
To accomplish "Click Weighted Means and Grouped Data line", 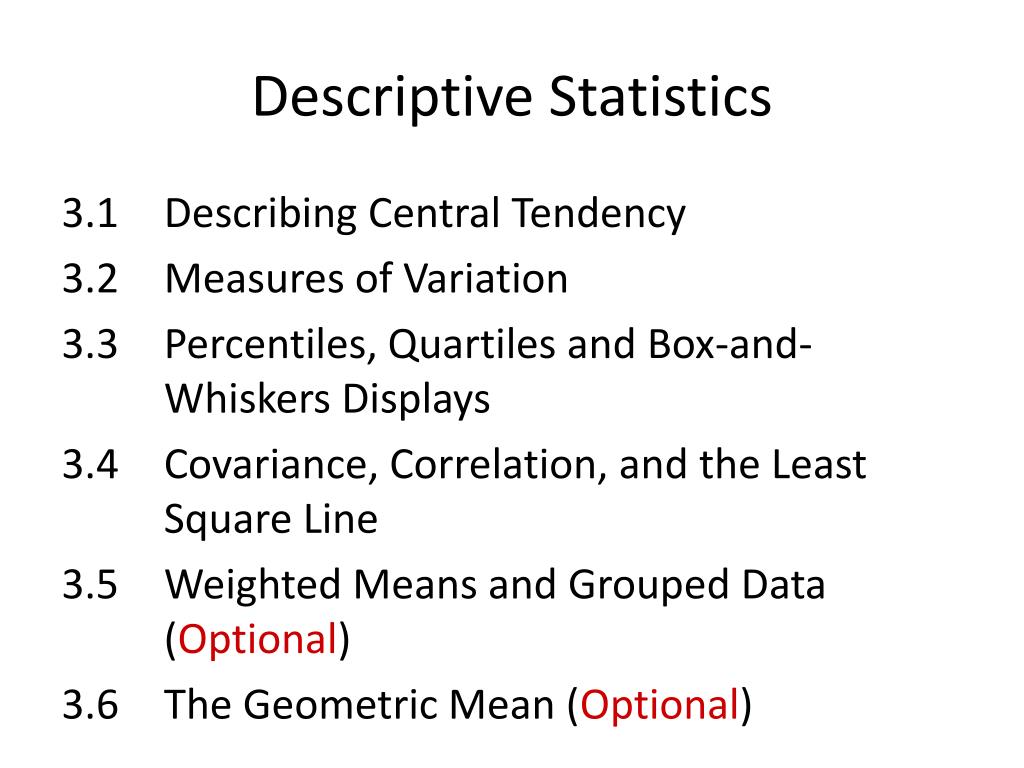I will point(495,585).
